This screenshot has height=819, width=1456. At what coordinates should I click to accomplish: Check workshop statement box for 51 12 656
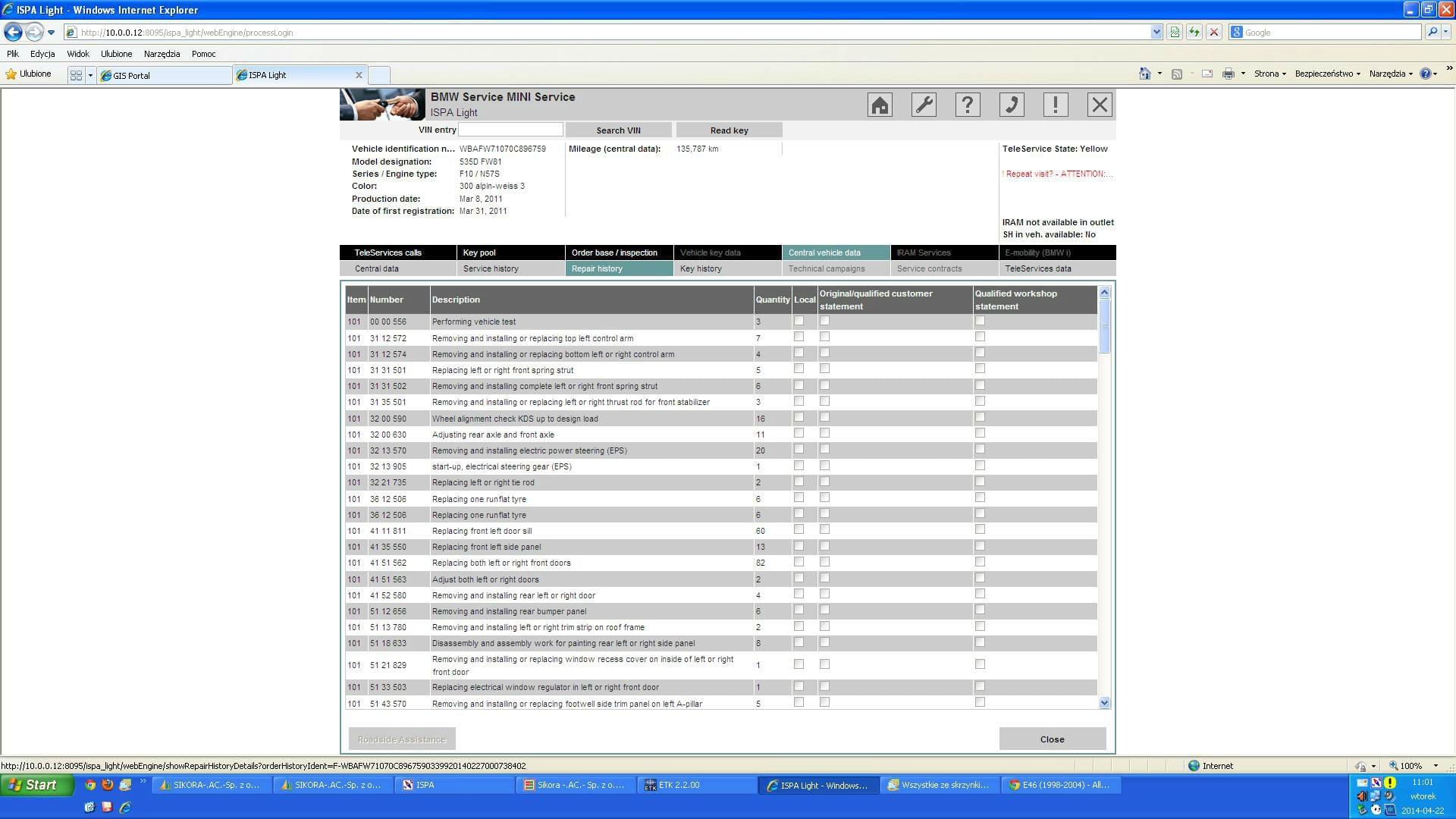point(980,610)
